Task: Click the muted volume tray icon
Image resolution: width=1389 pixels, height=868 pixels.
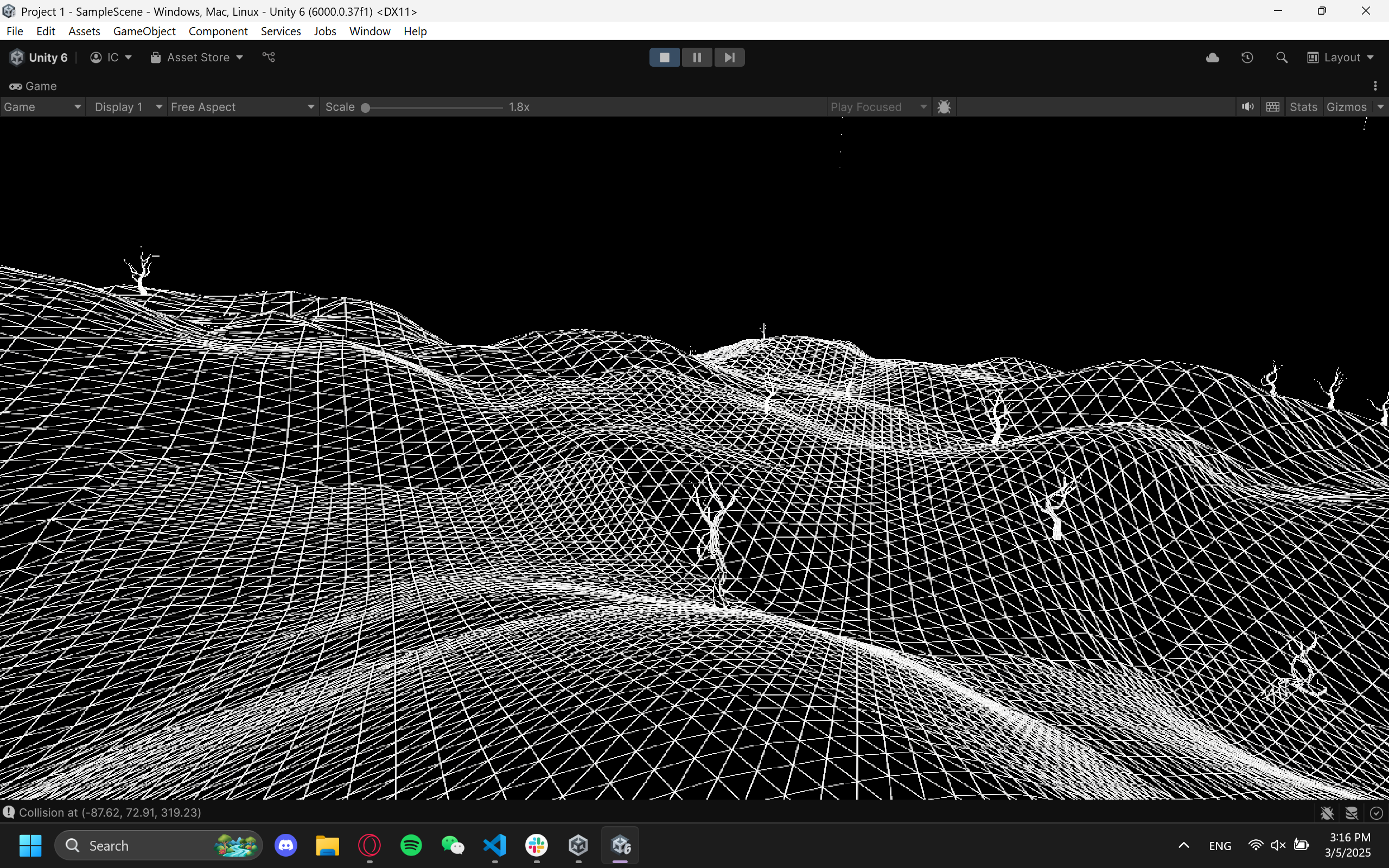Action: coord(1278,845)
